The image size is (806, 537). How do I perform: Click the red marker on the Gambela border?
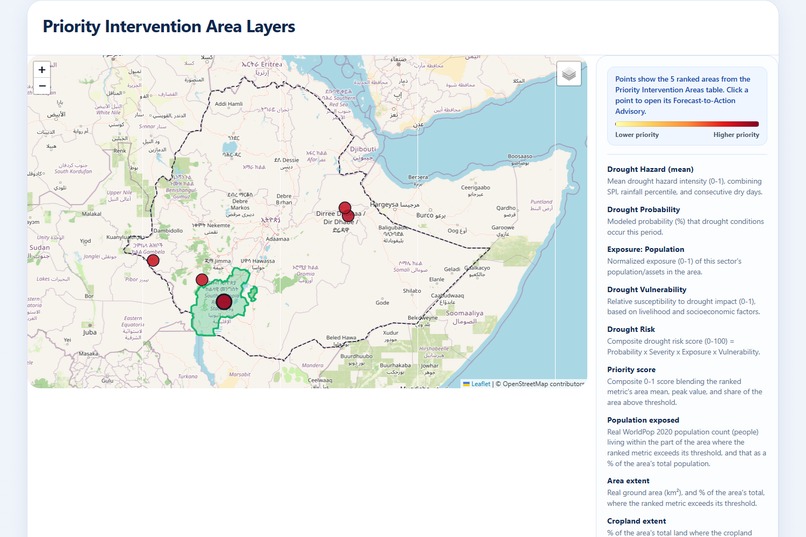tap(153, 261)
